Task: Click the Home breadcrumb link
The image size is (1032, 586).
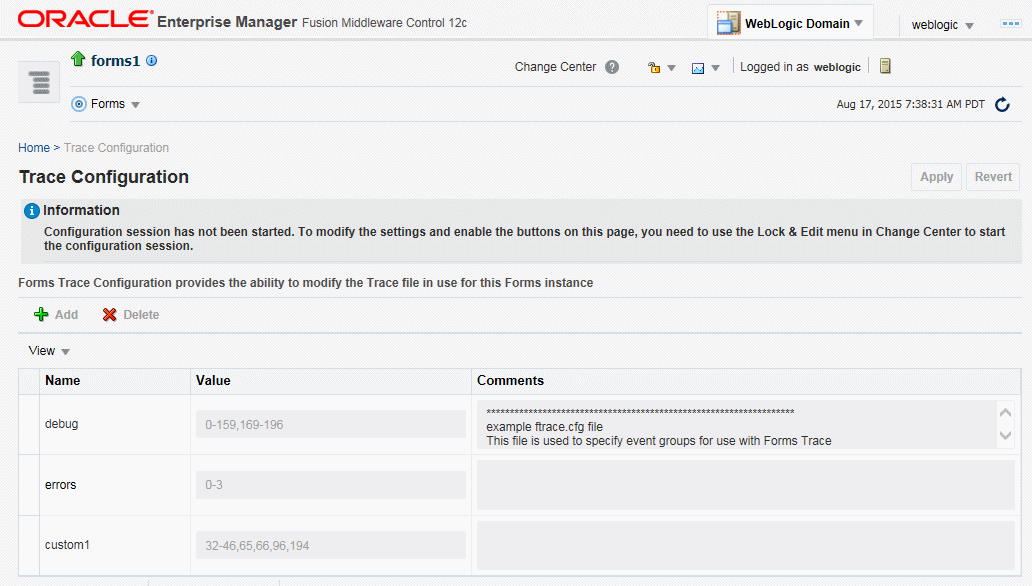Action: [34, 147]
